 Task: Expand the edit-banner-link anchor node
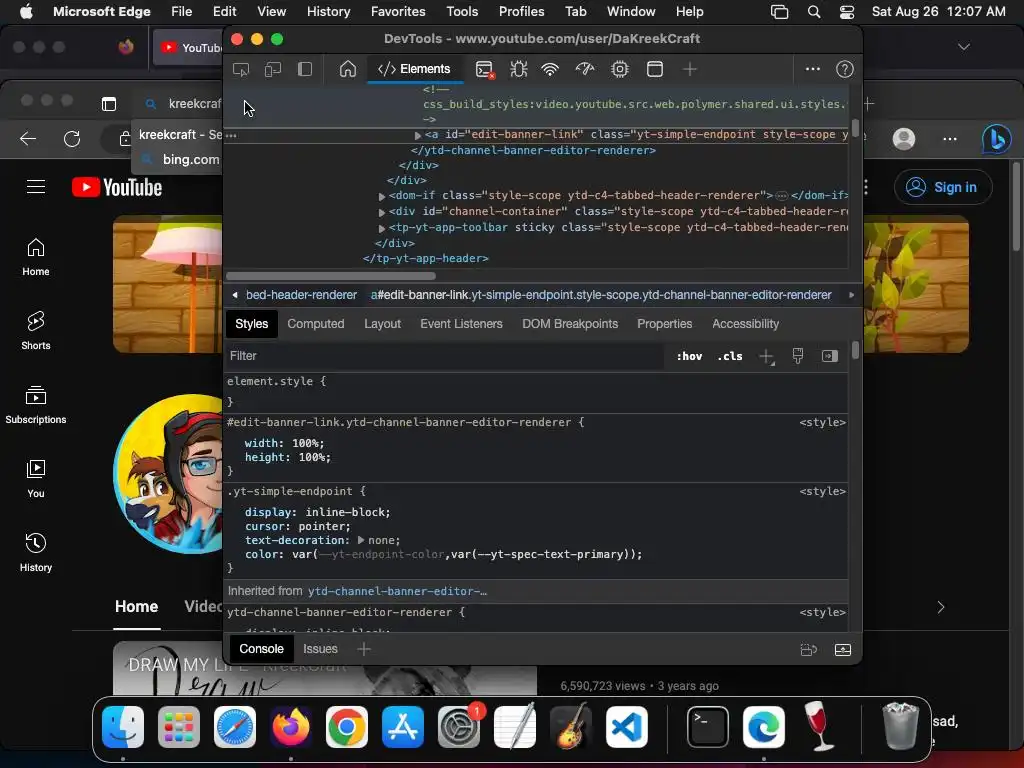coord(417,135)
